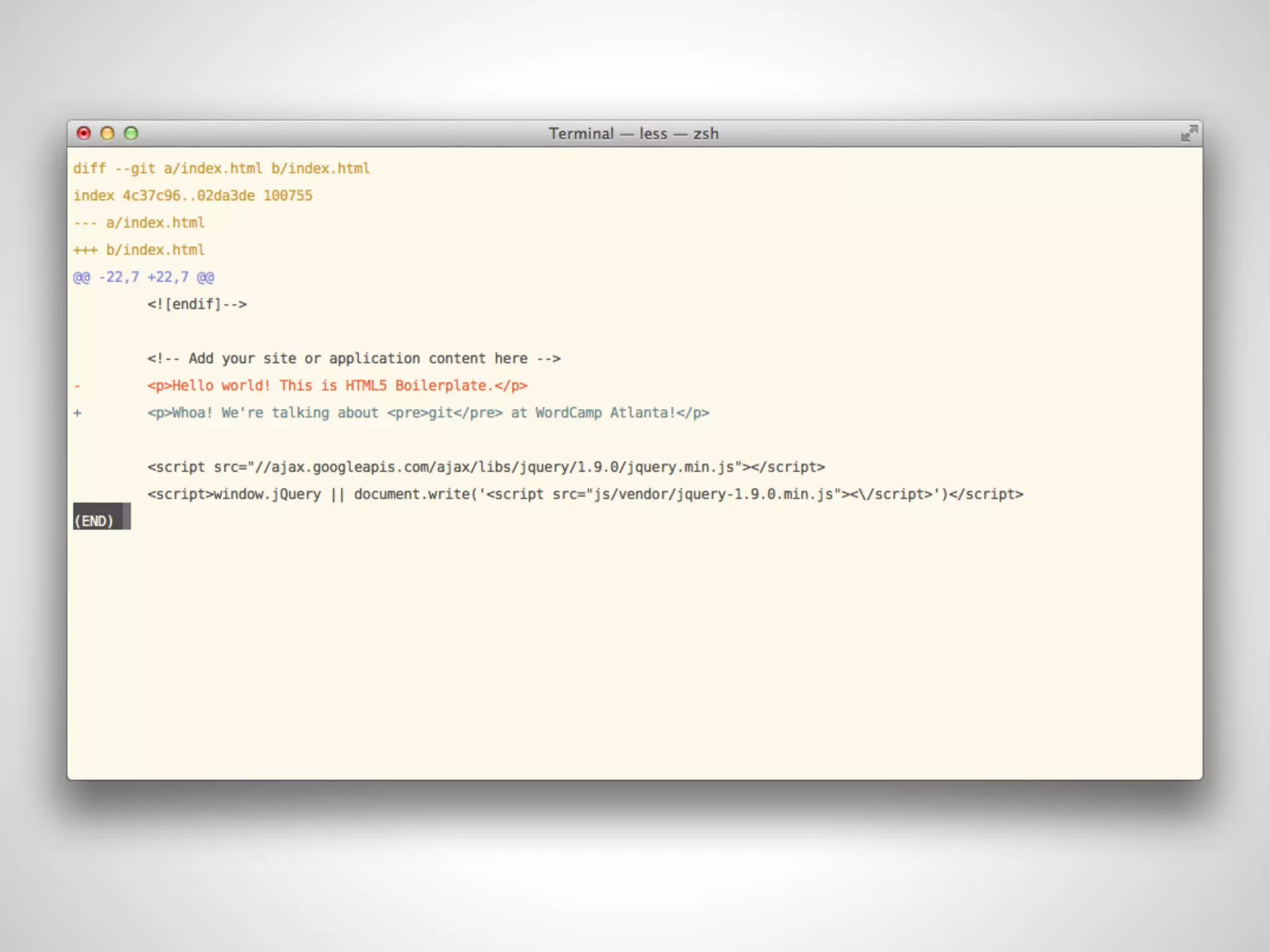Click the "--- a/index.html" line
This screenshot has width=1270, height=952.
coord(139,223)
